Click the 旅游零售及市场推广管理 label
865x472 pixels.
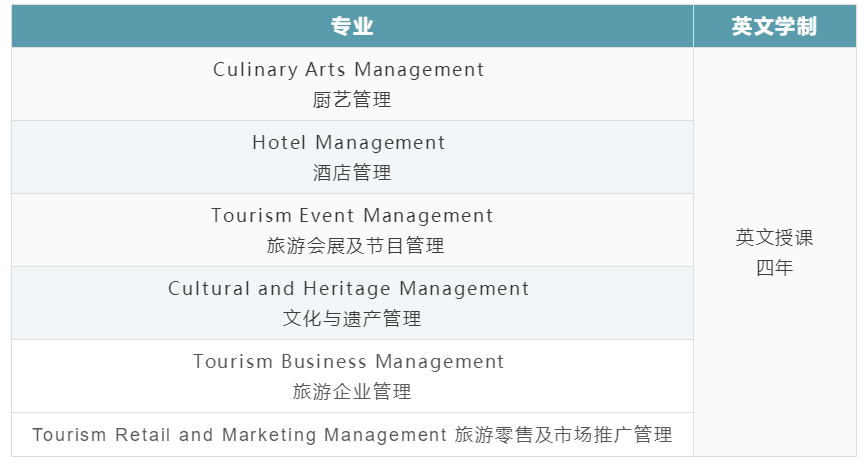(x=563, y=435)
